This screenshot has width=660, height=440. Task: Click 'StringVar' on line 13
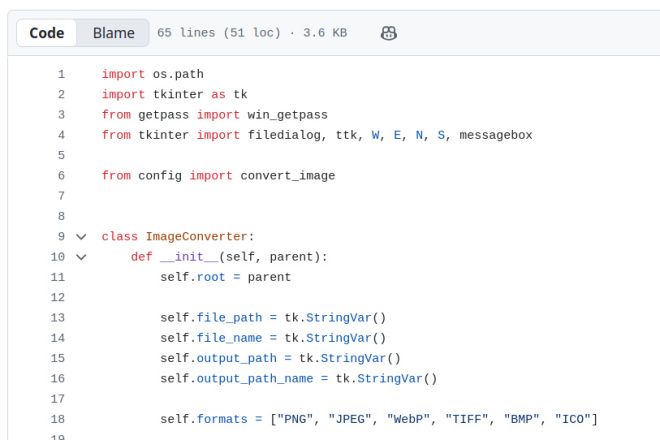coord(339,317)
